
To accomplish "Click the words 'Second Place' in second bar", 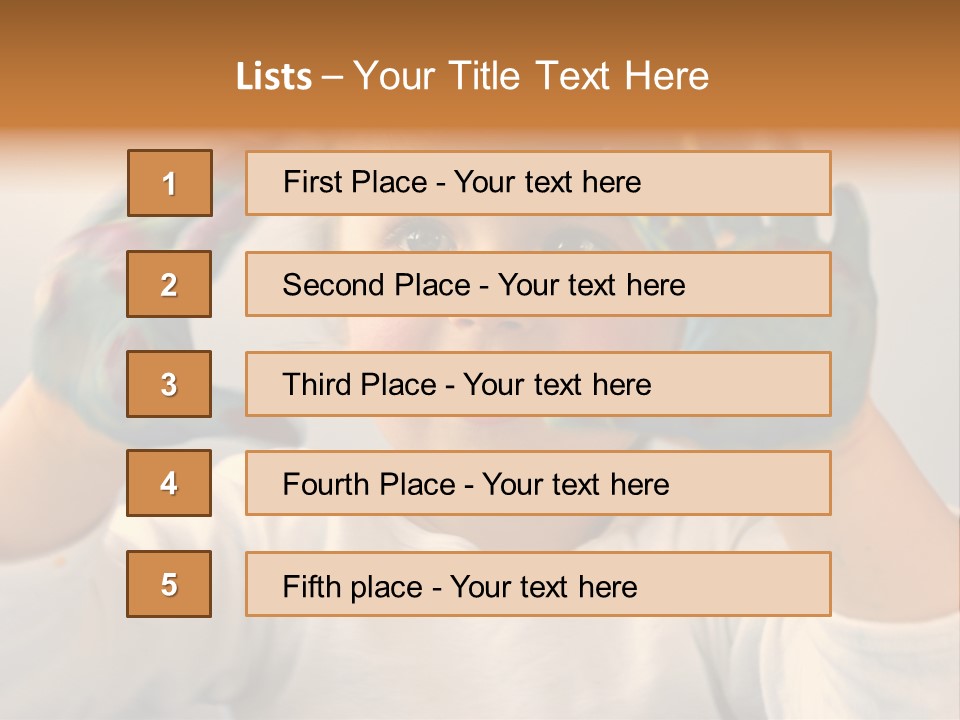I will pos(377,285).
